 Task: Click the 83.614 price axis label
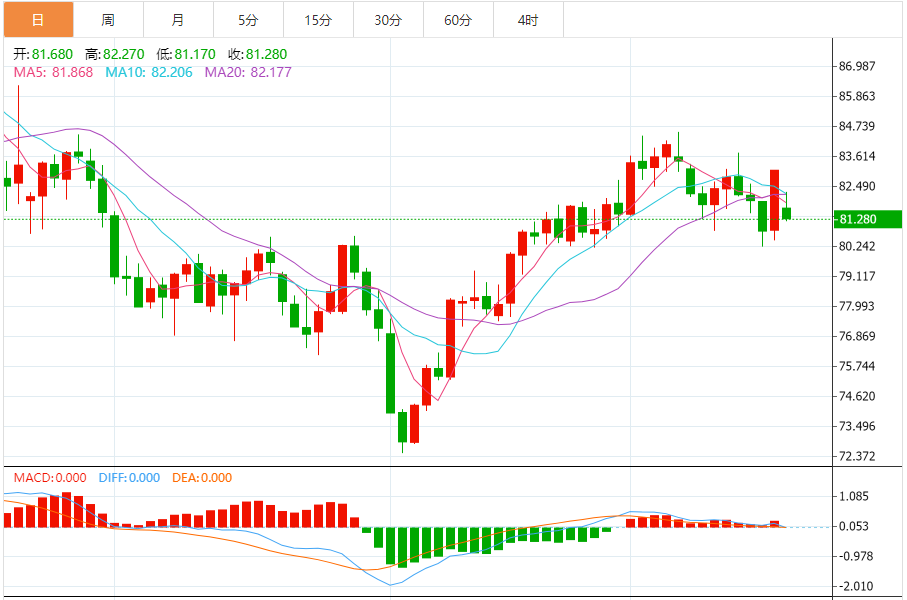click(857, 156)
